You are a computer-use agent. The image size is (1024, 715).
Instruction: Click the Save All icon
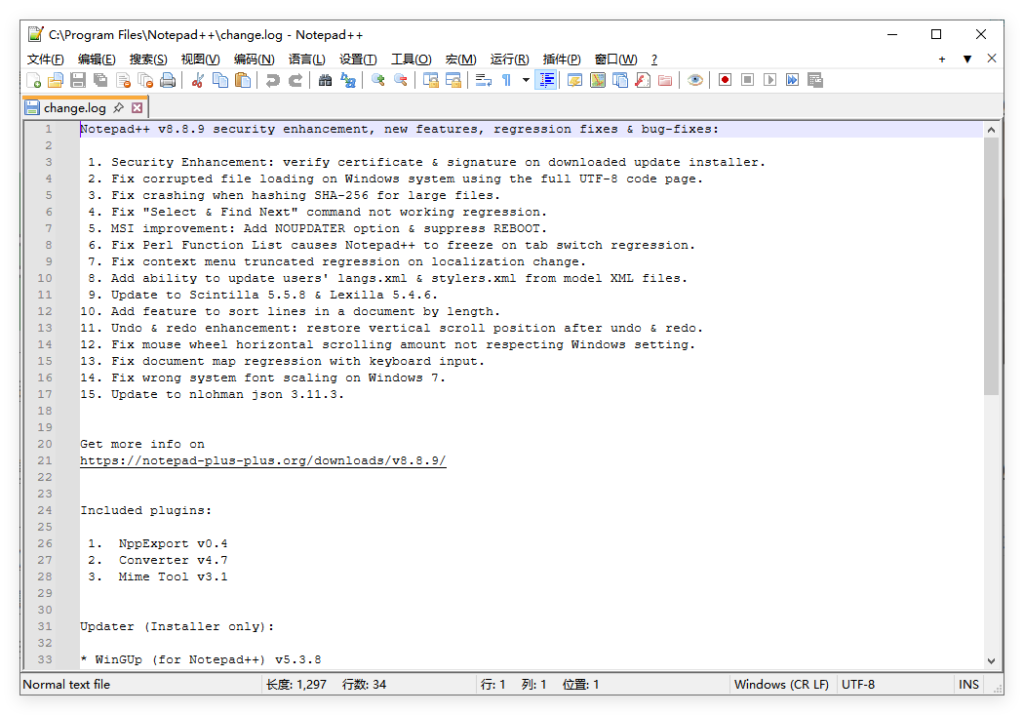[x=101, y=80]
